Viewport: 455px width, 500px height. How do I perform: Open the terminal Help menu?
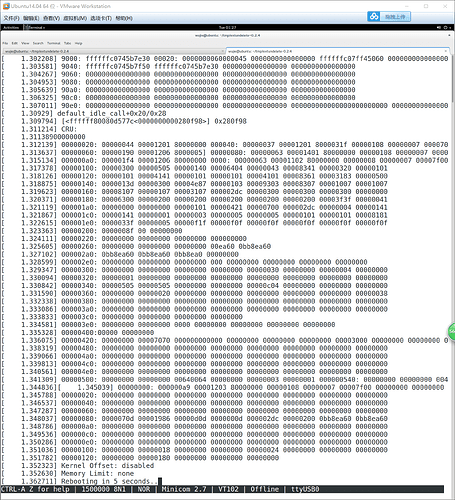pyautogui.click(x=78, y=43)
